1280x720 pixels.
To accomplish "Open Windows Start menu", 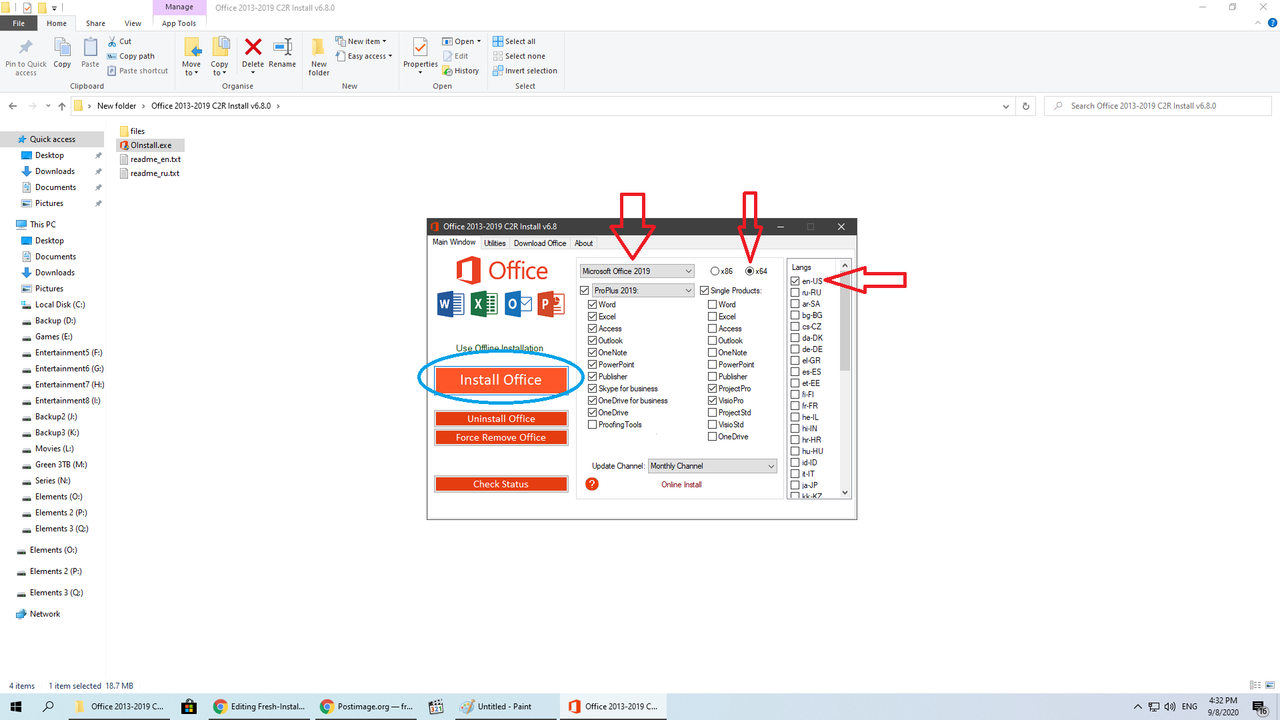I will (16, 706).
